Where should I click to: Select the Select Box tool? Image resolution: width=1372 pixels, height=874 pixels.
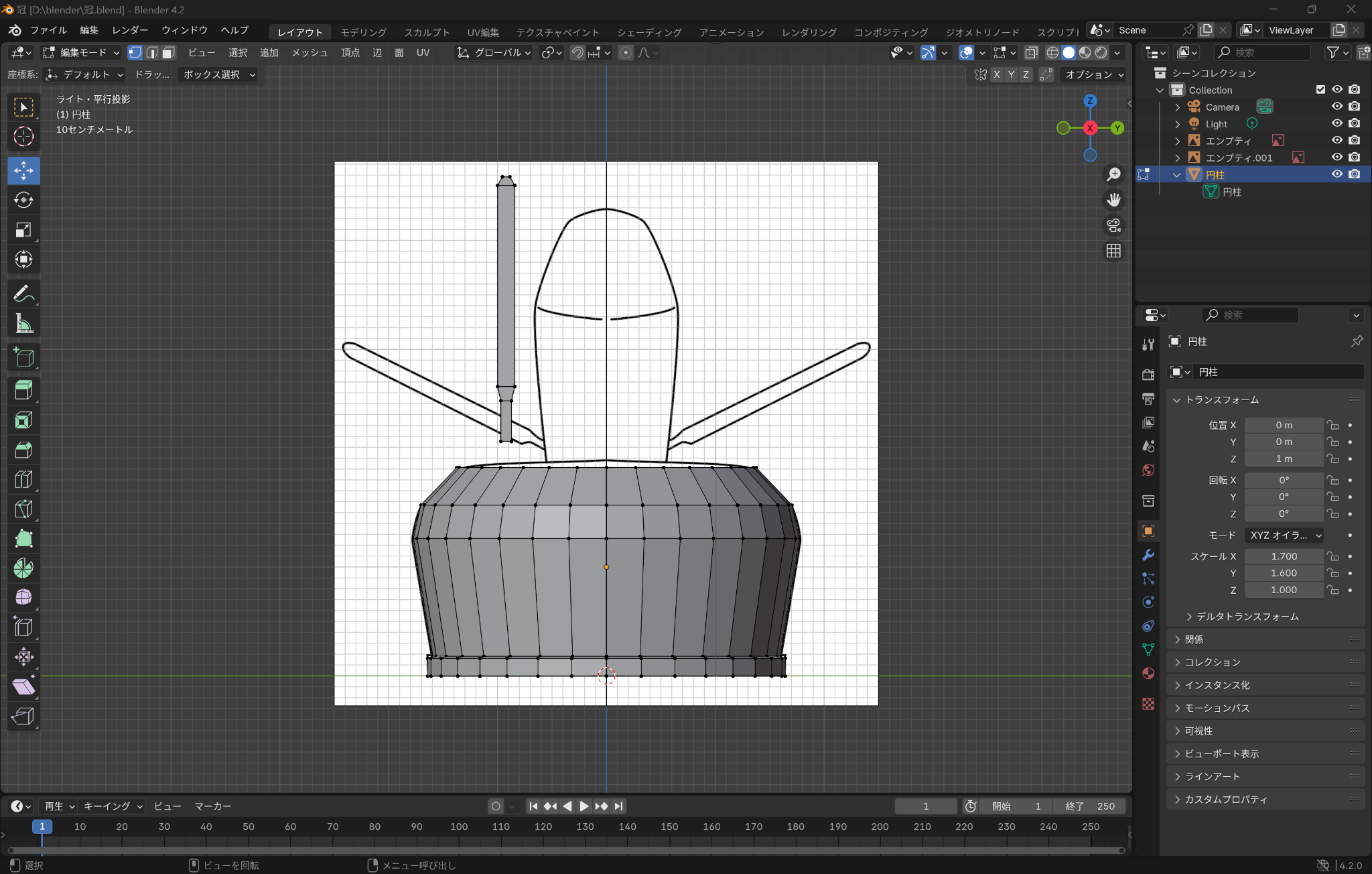point(23,107)
